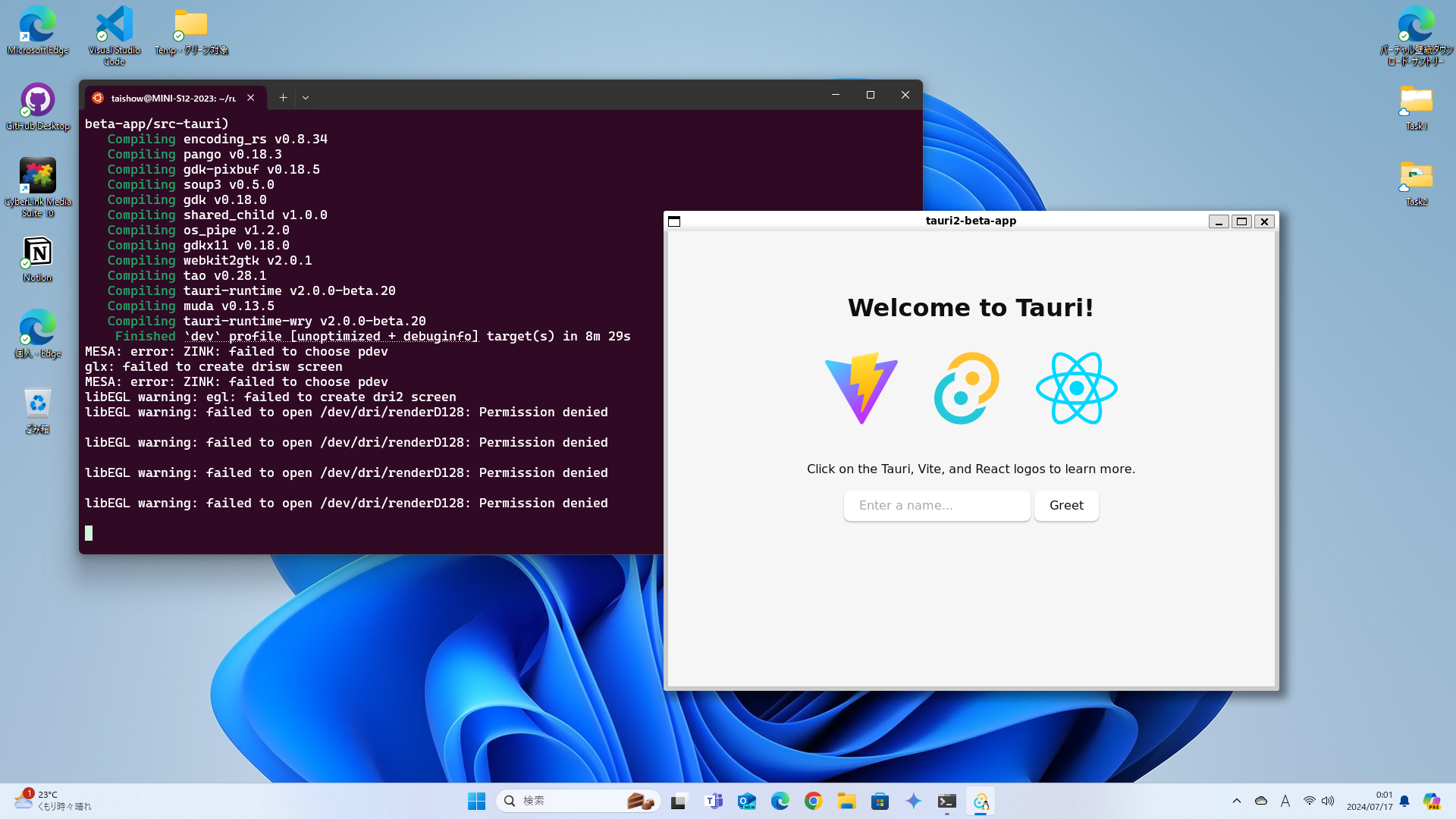Click the React atom logo

click(x=1077, y=388)
